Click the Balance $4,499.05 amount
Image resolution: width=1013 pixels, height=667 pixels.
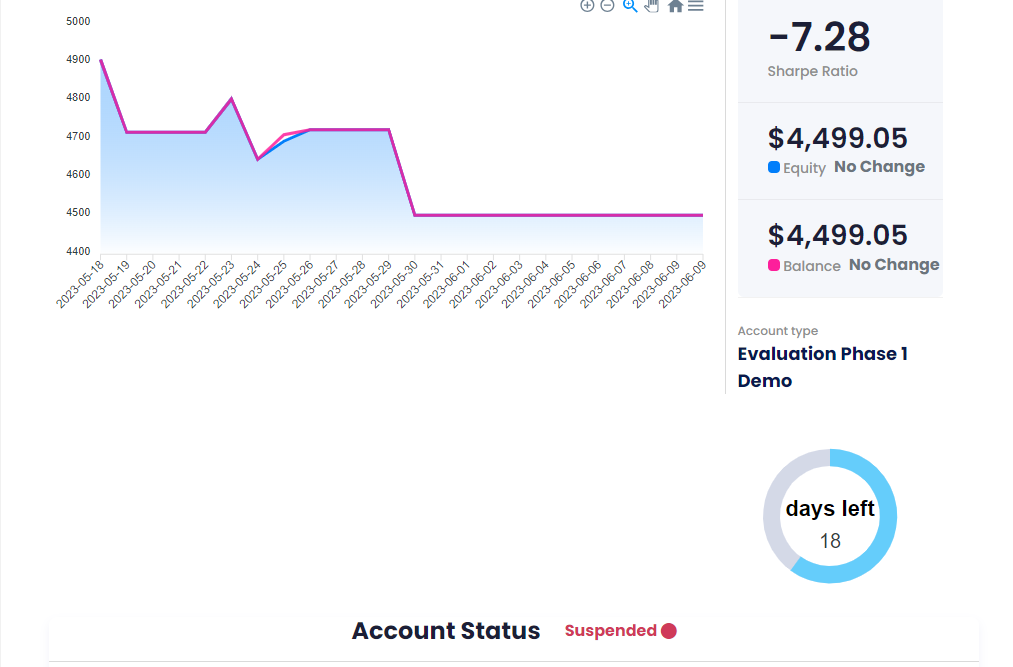[x=837, y=235]
